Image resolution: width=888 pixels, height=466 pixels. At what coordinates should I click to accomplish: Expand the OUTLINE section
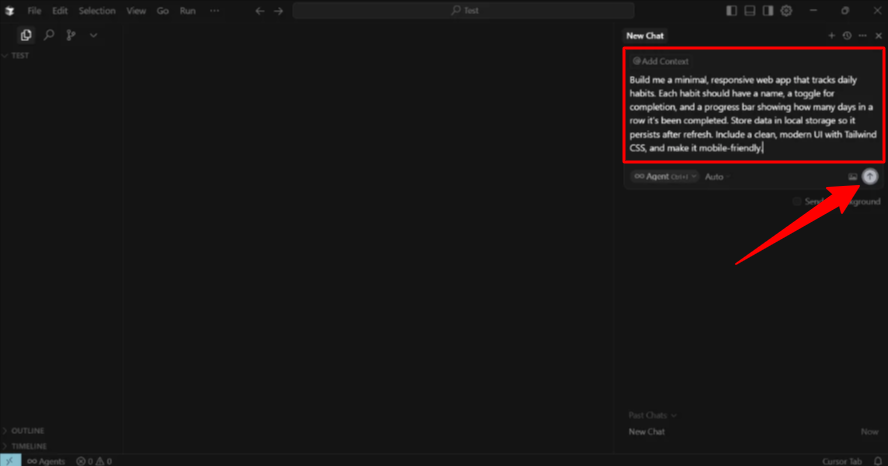pyautogui.click(x=28, y=431)
